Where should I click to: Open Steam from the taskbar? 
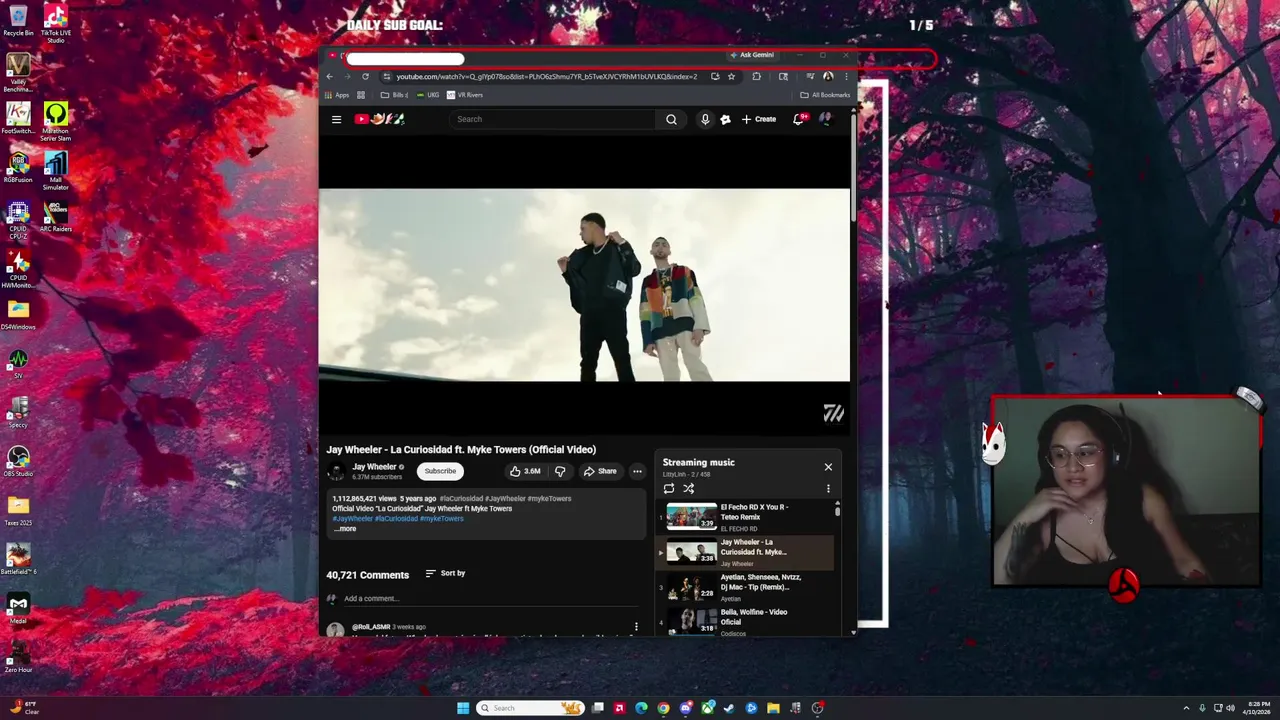tap(729, 708)
